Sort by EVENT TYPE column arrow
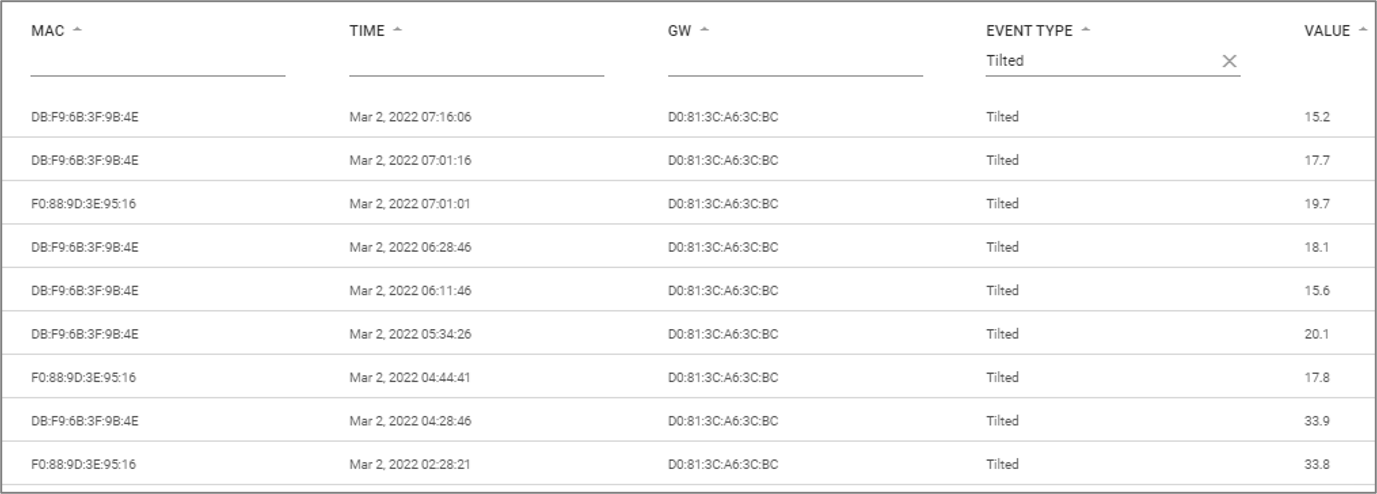Image resolution: width=1377 pixels, height=494 pixels. (1086, 30)
